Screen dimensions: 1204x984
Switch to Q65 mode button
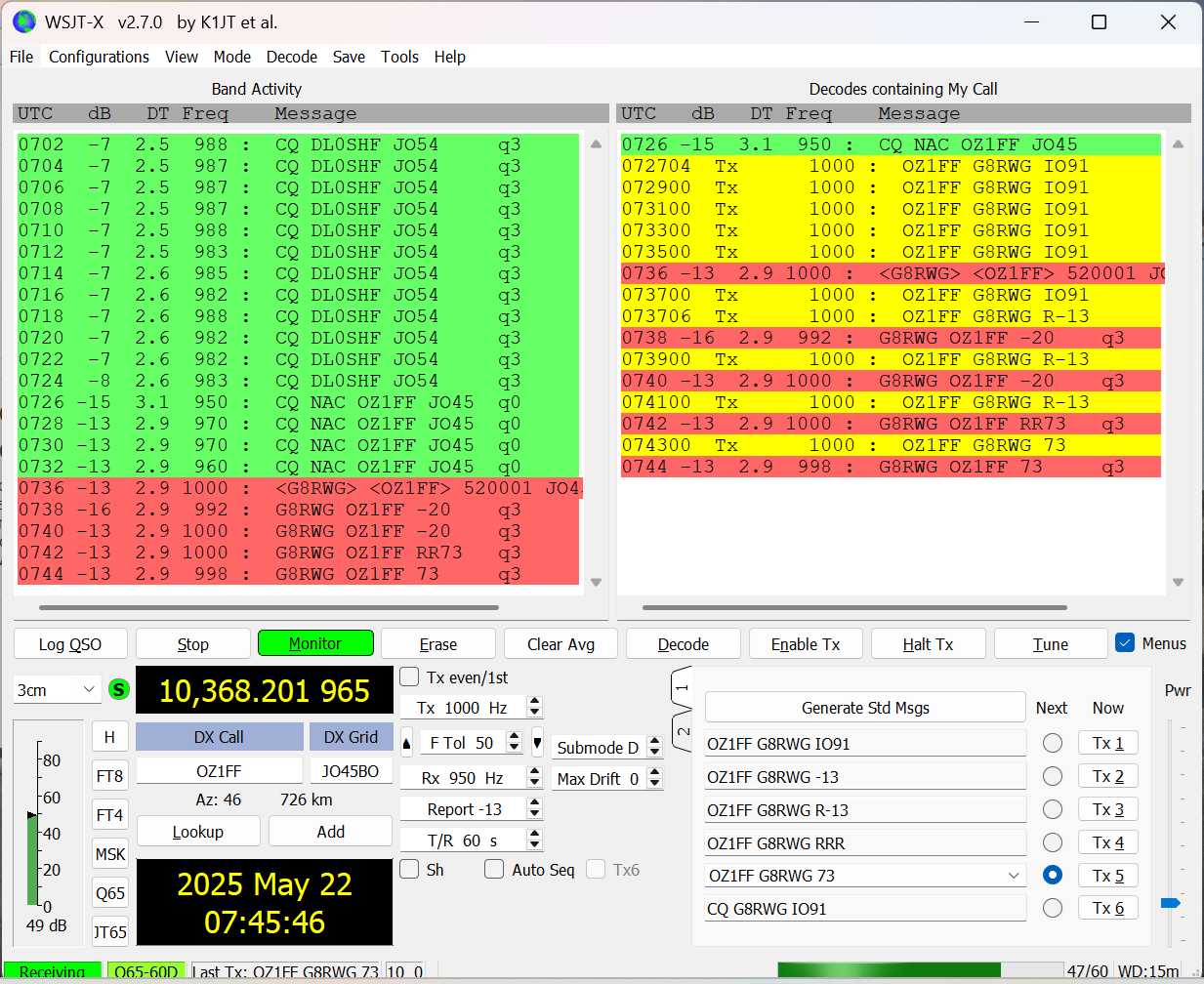pos(109,893)
